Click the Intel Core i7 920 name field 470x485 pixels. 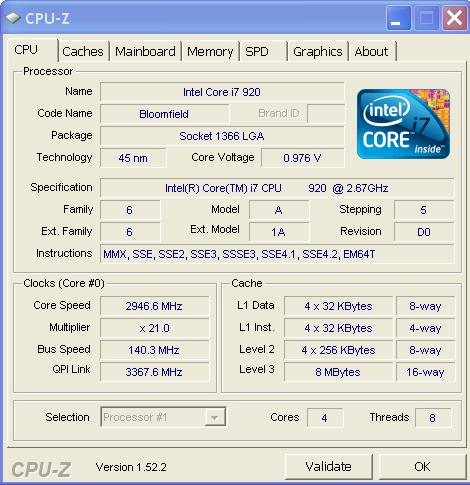coord(222,92)
